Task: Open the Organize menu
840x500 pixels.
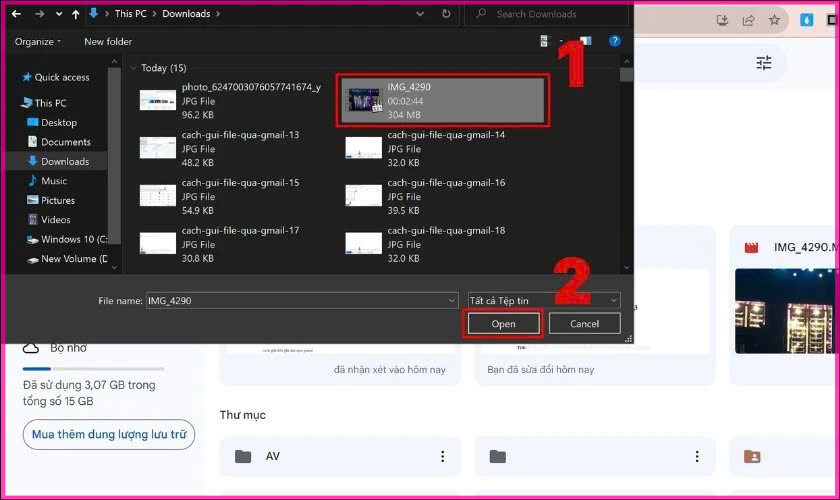Action: pos(38,41)
